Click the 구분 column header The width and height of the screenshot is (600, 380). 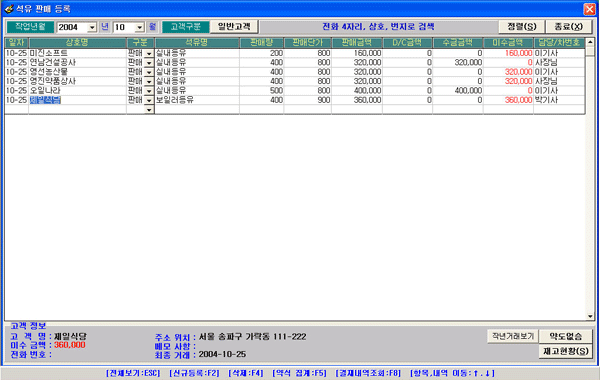click(140, 42)
